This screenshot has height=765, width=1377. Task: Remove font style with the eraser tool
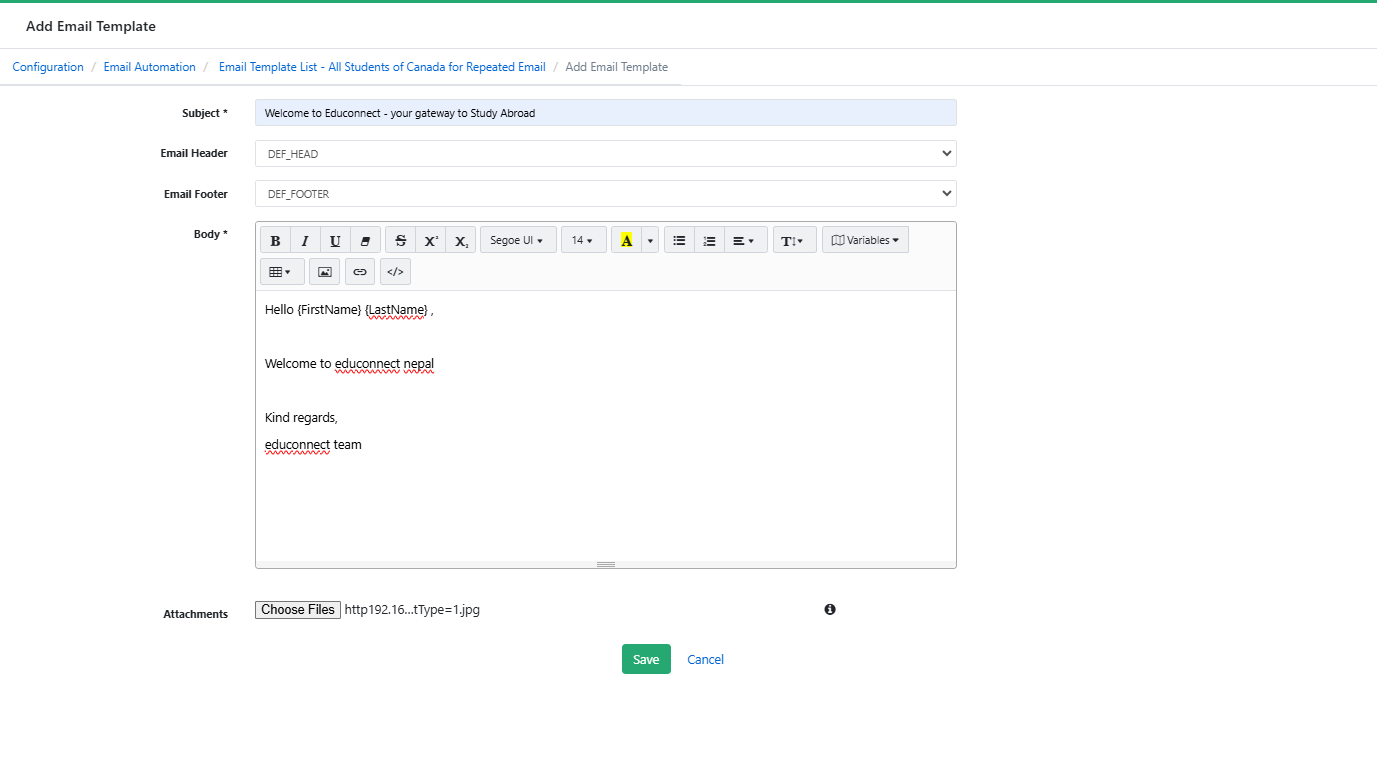point(365,240)
